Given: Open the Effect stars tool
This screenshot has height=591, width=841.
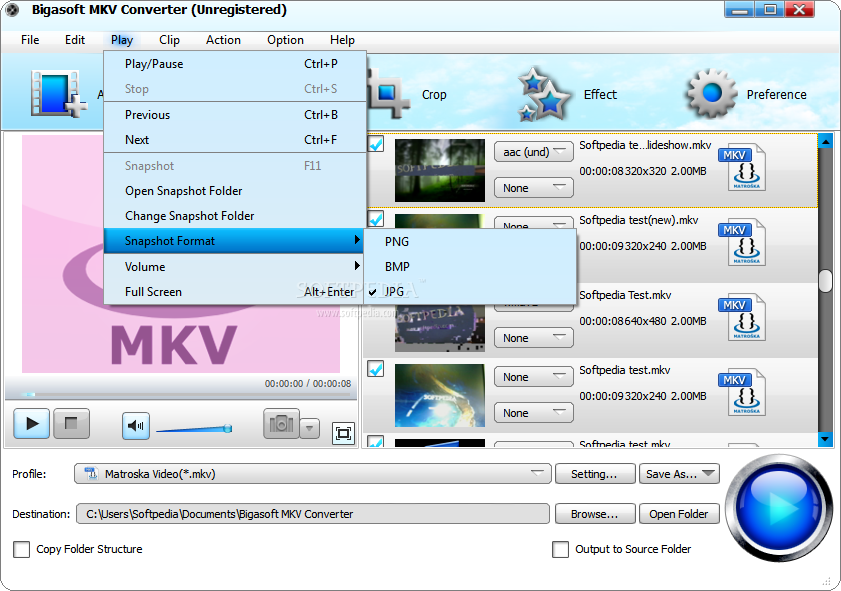Looking at the screenshot, I should pyautogui.click(x=567, y=94).
